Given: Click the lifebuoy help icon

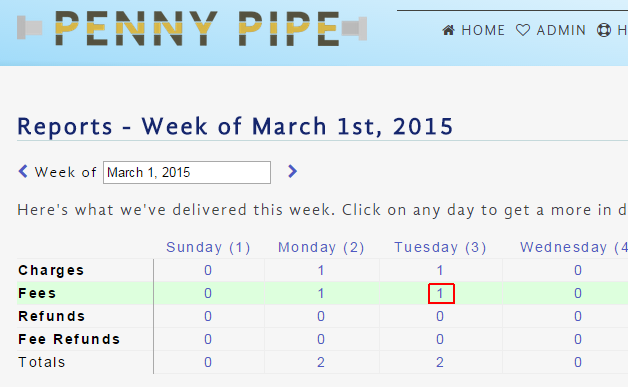Looking at the screenshot, I should pyautogui.click(x=604, y=30).
